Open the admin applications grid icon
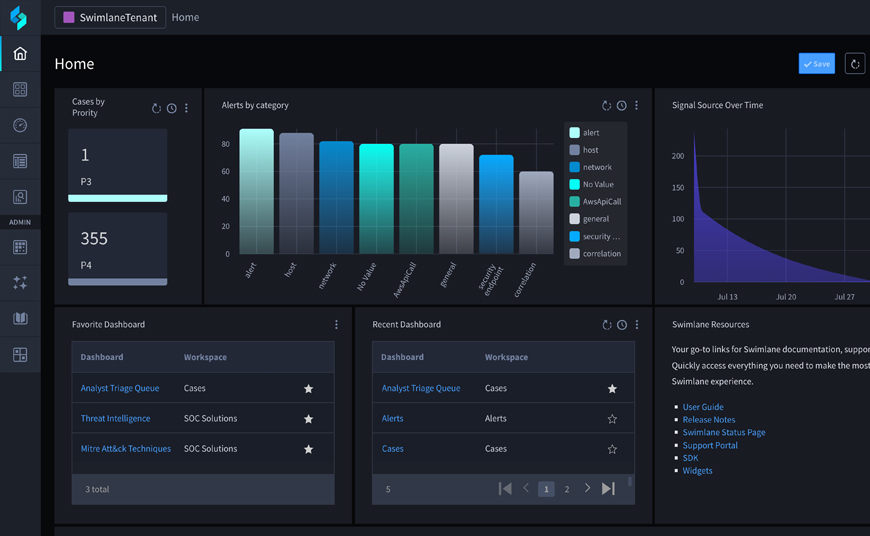 pos(20,247)
